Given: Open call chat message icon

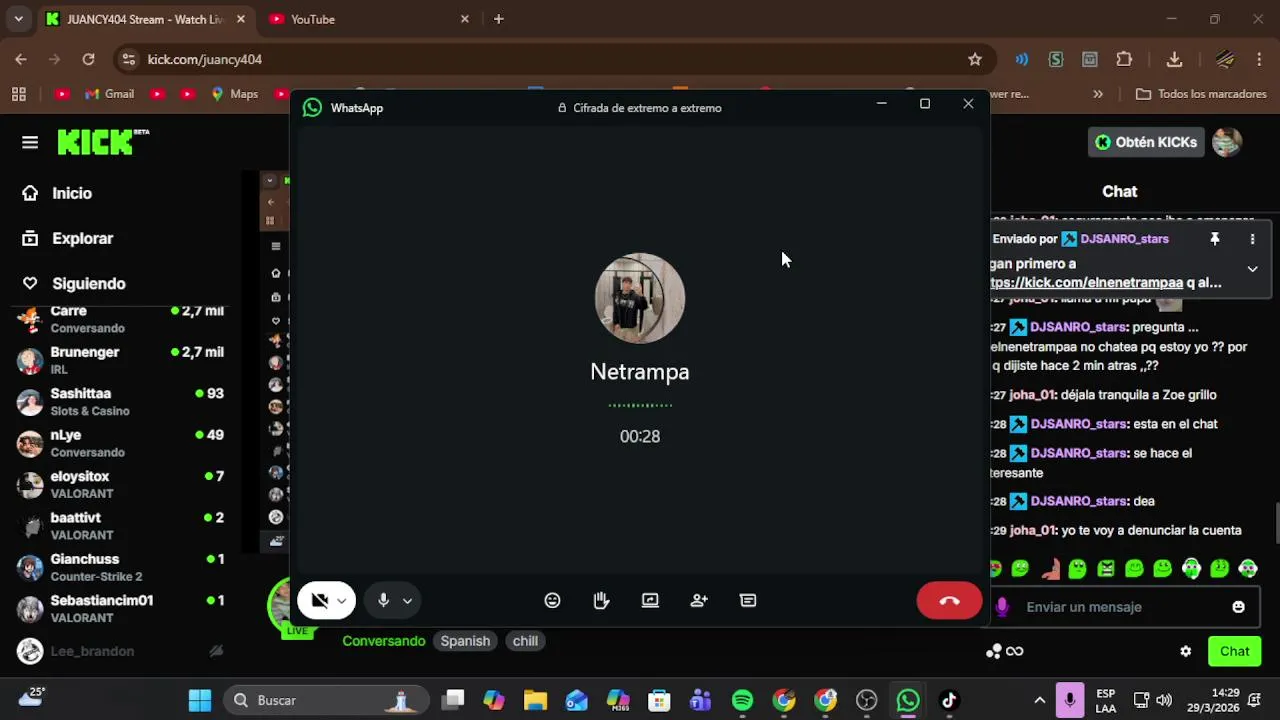Looking at the screenshot, I should click(x=748, y=600).
